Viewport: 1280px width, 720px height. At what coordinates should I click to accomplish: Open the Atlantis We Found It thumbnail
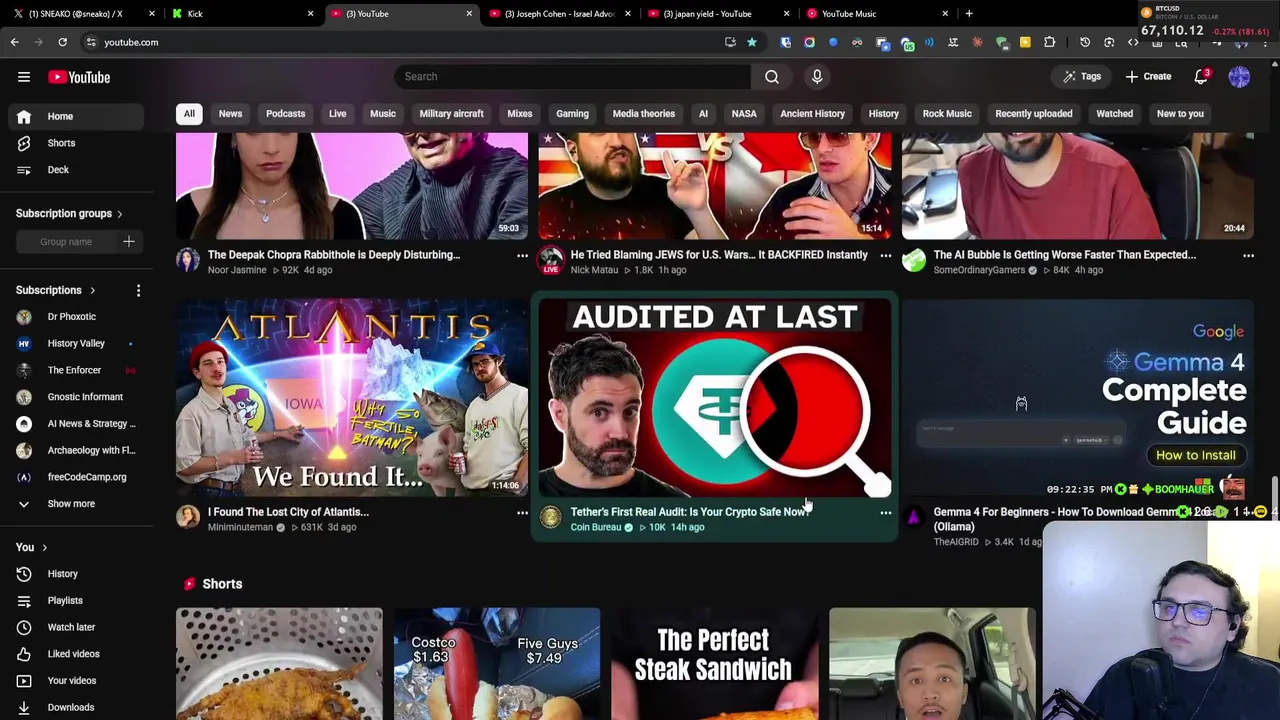[352, 398]
